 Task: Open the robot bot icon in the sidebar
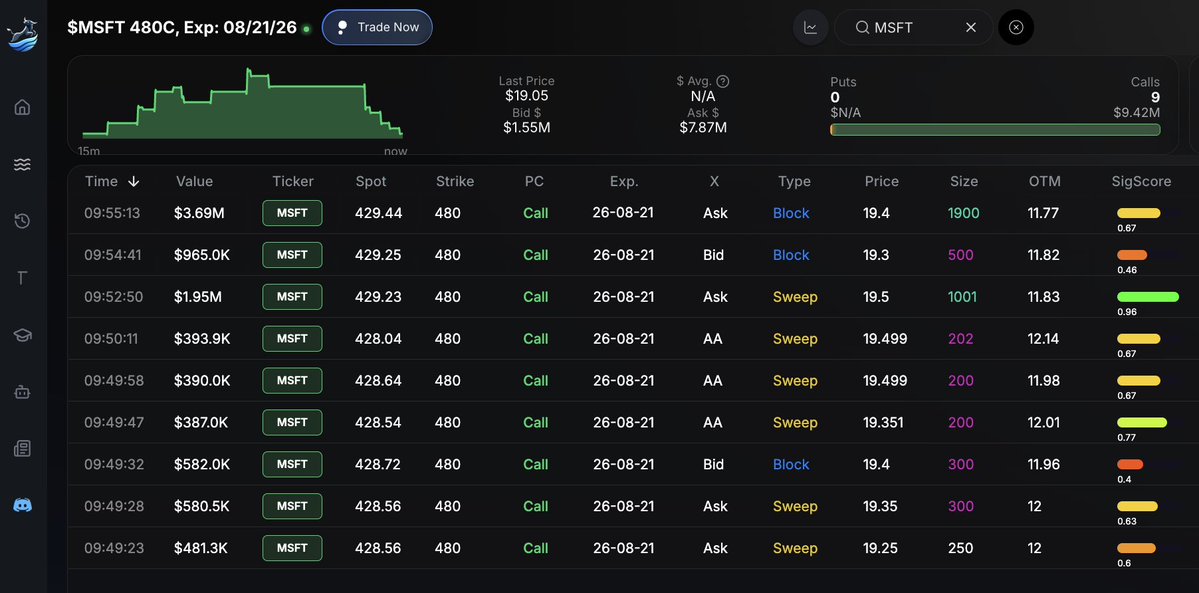tap(22, 392)
